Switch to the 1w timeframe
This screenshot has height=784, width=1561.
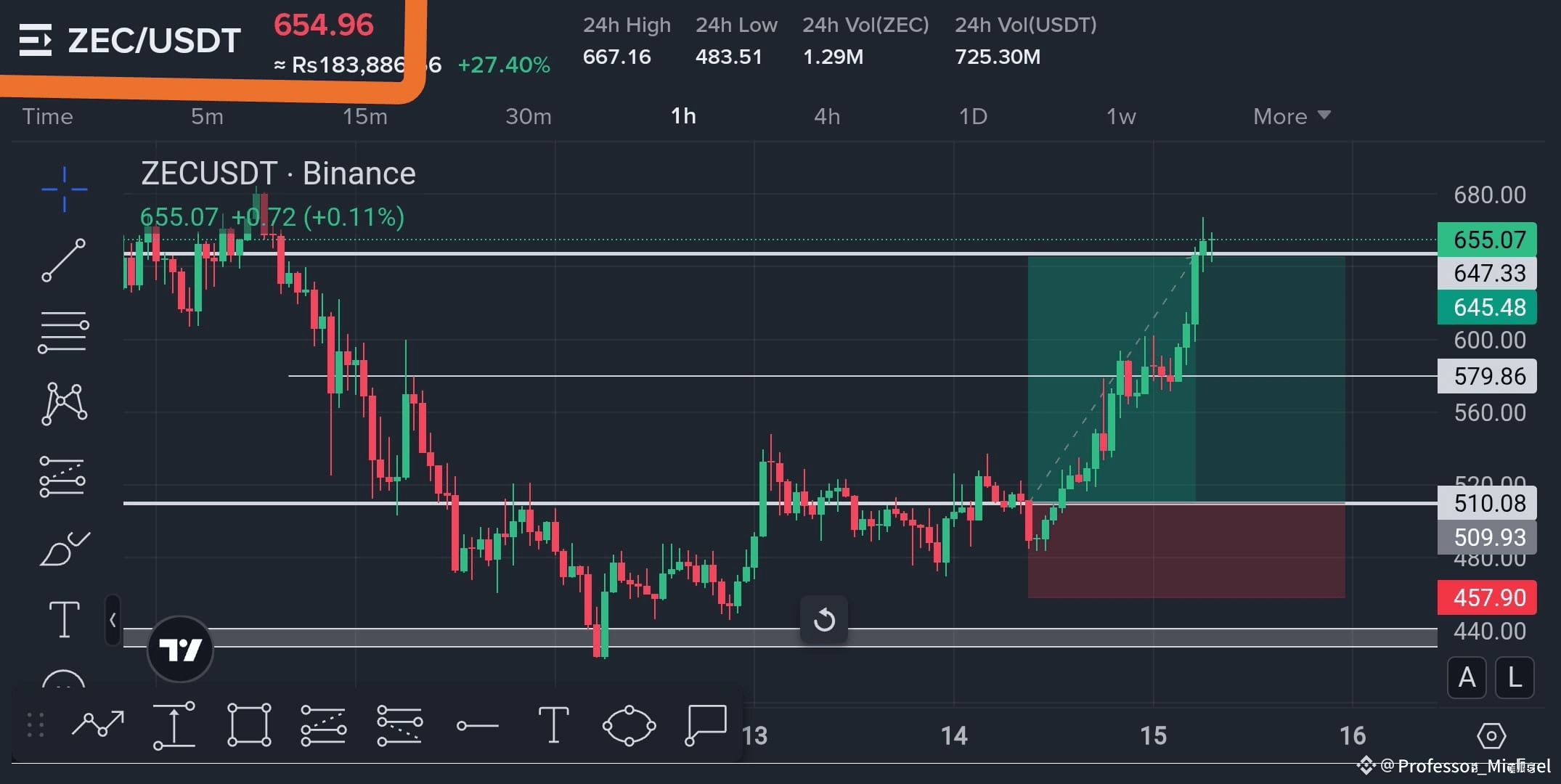click(1121, 116)
